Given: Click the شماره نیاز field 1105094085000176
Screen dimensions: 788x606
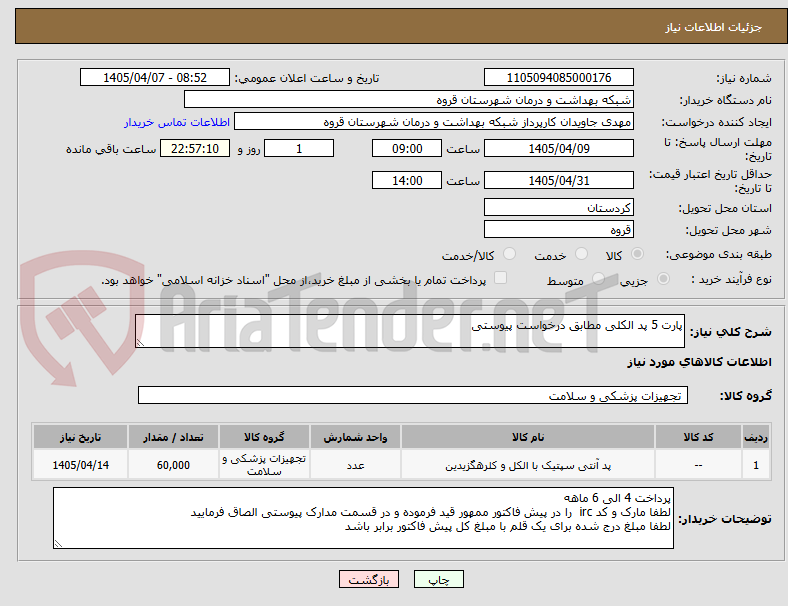Looking at the screenshot, I should click(x=558, y=77).
